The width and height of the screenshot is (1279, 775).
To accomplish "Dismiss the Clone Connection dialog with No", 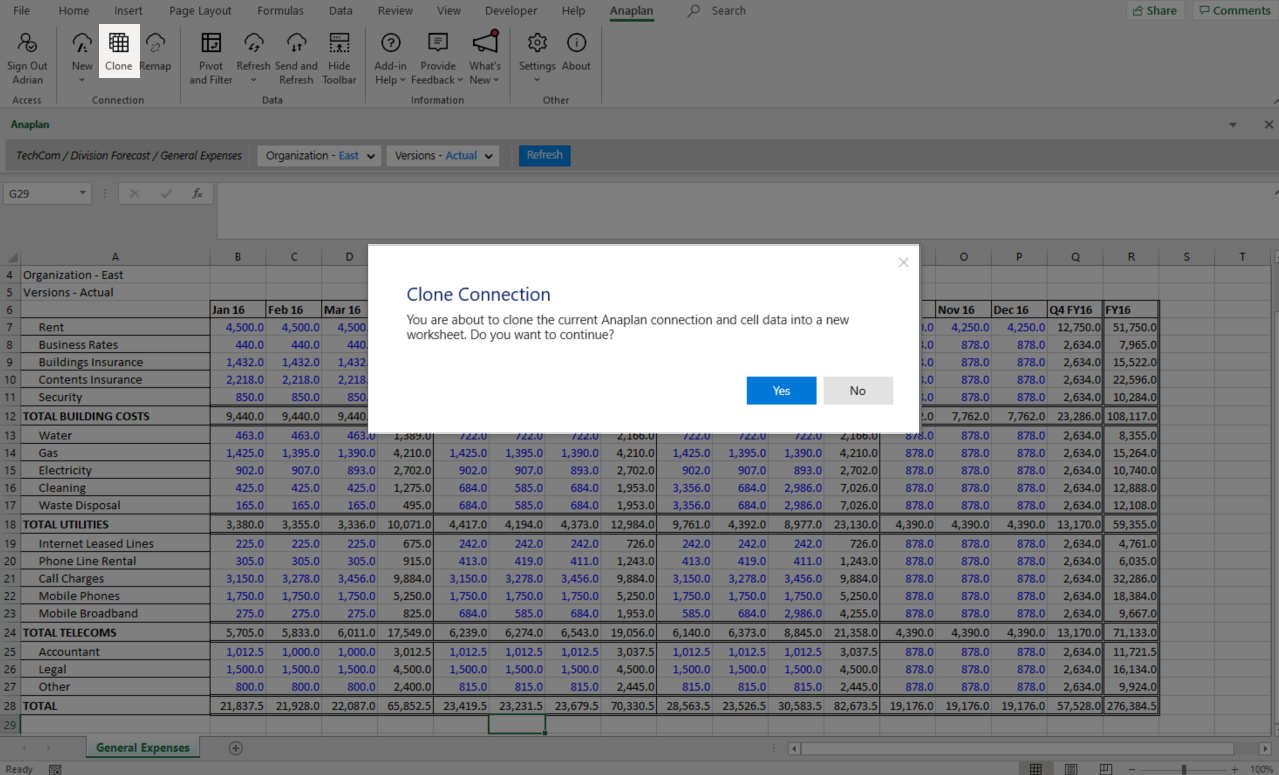I will 858,390.
